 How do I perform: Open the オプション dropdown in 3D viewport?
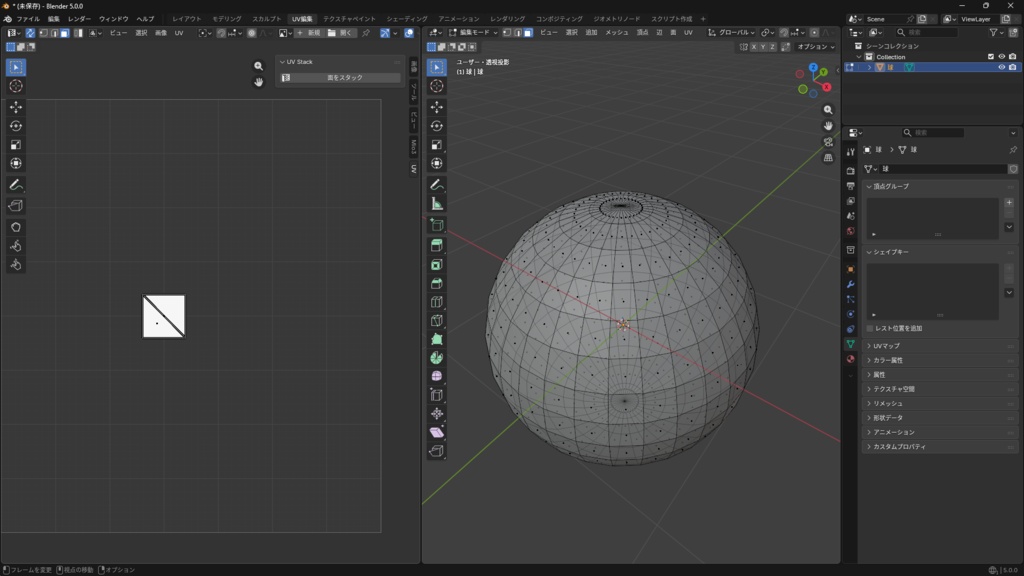(816, 47)
